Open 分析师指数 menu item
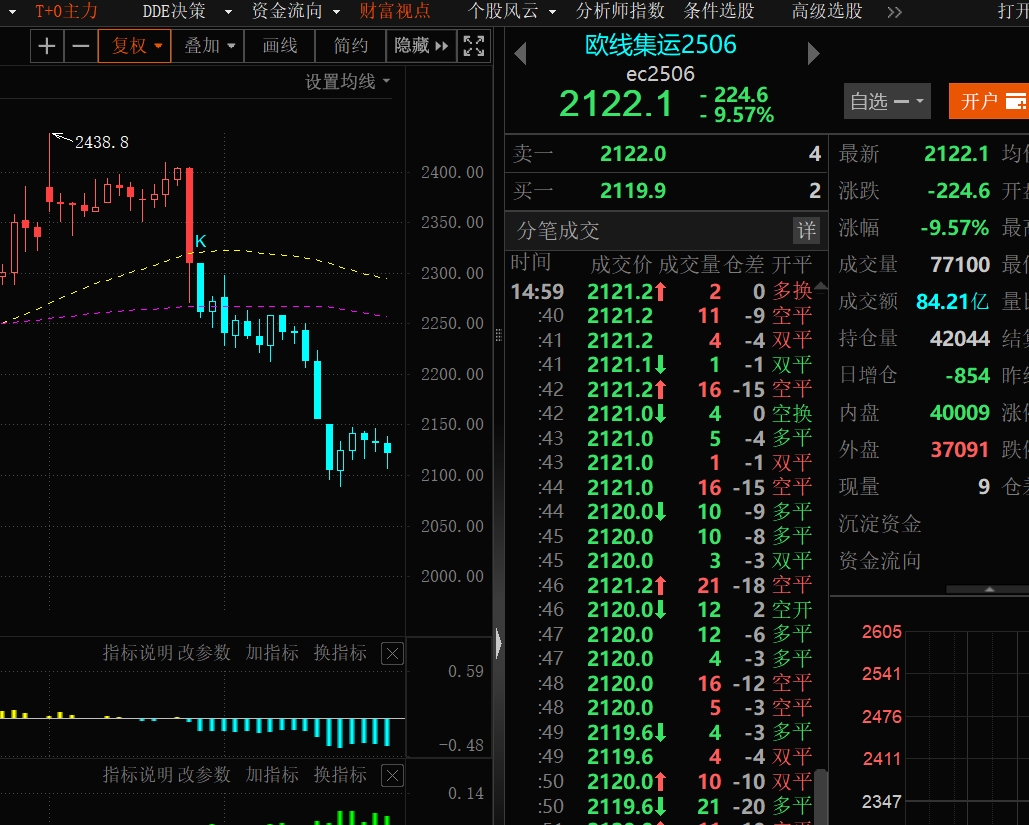The image size is (1029, 825). pos(620,11)
